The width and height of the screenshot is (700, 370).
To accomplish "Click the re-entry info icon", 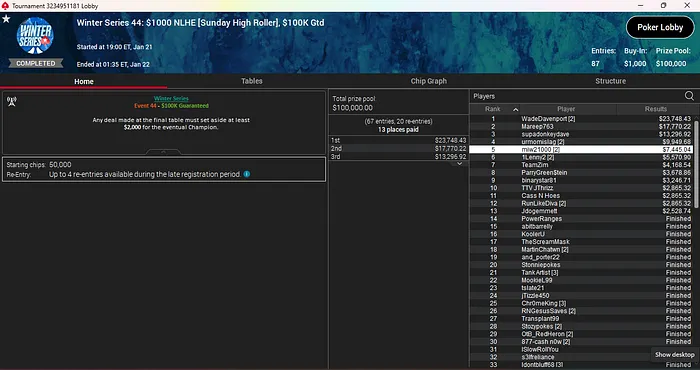I will click(247, 174).
